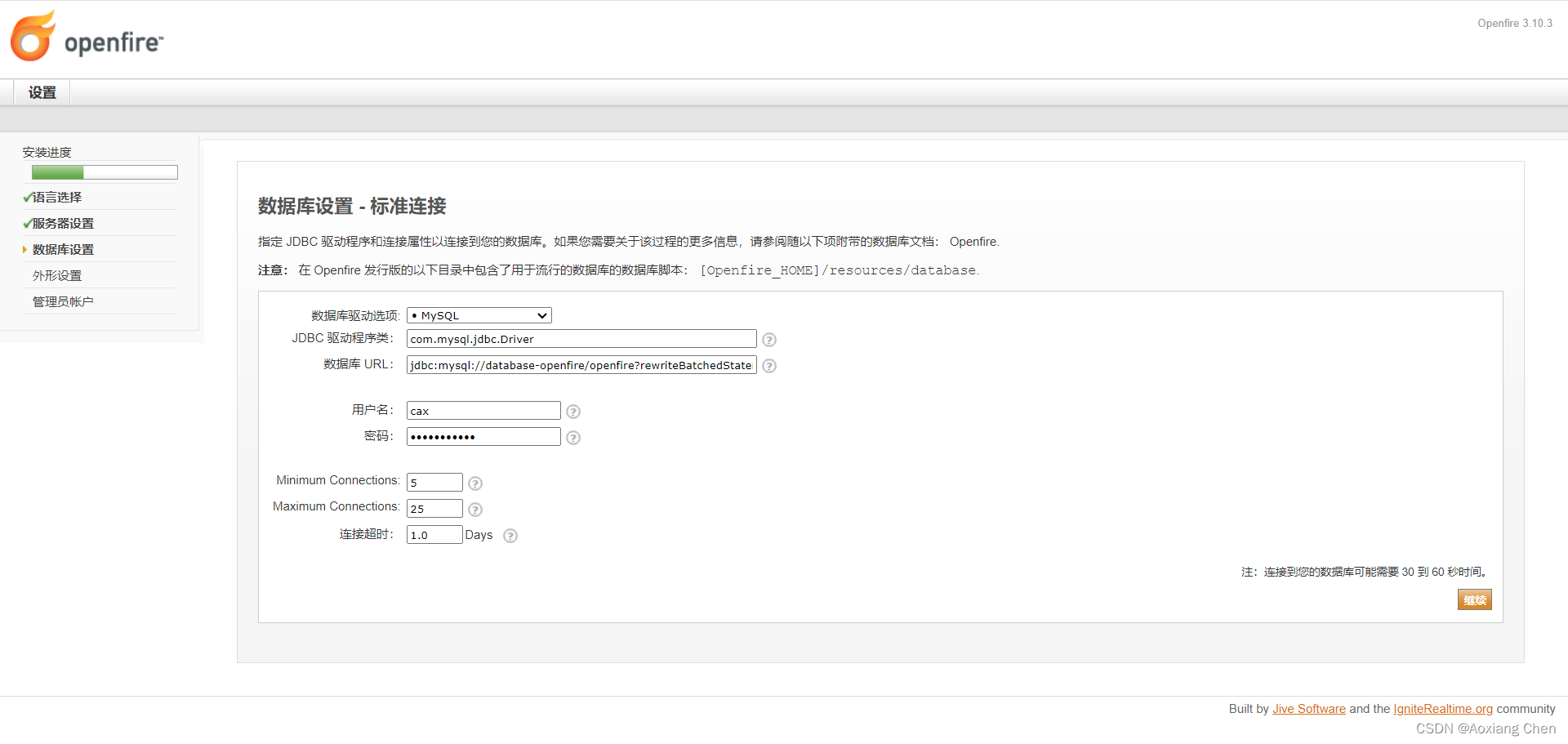The image size is (1568, 744).
Task: Click the installation progress bar
Action: click(x=105, y=172)
